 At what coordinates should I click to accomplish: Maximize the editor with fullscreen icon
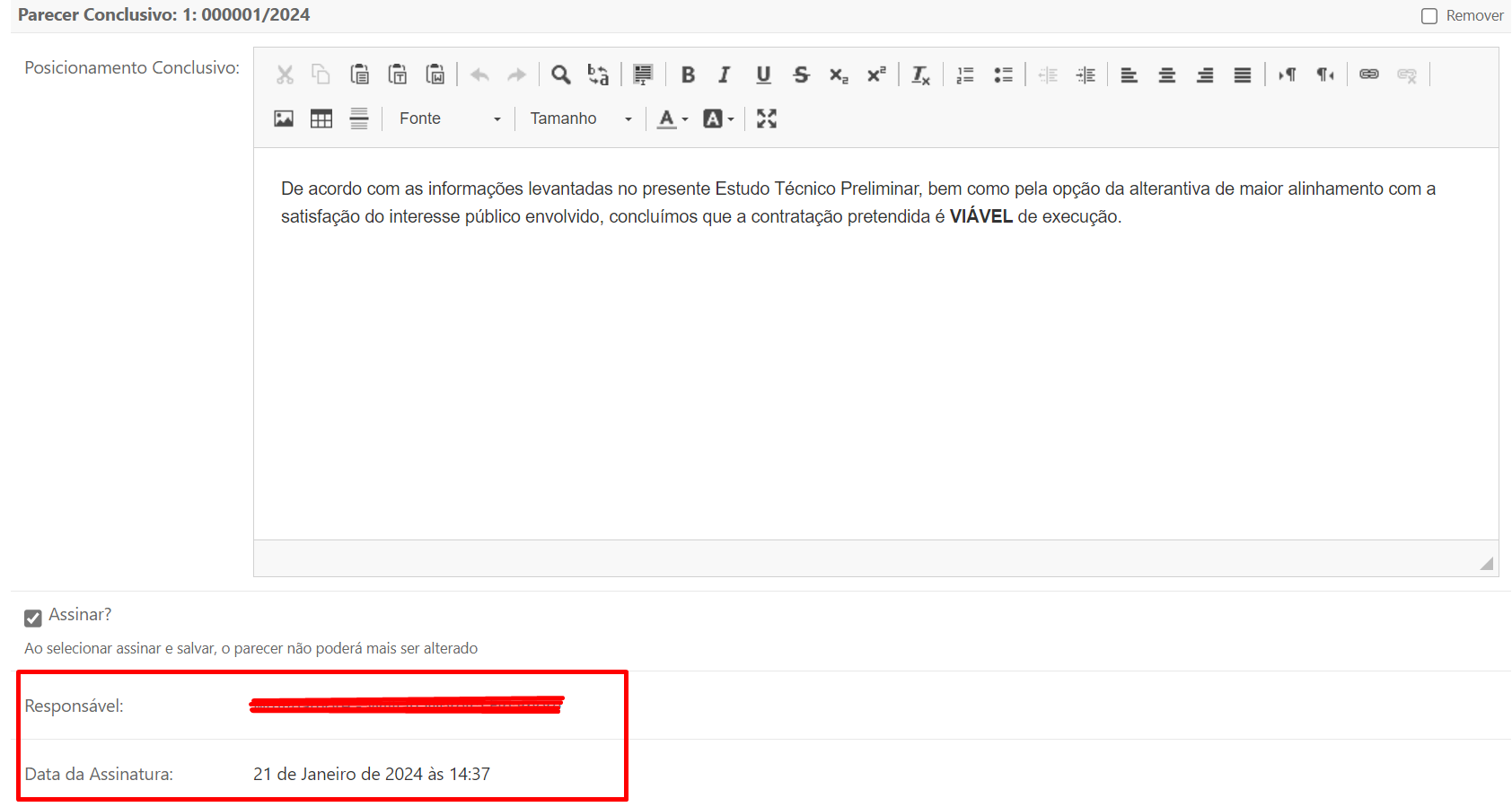tap(766, 118)
